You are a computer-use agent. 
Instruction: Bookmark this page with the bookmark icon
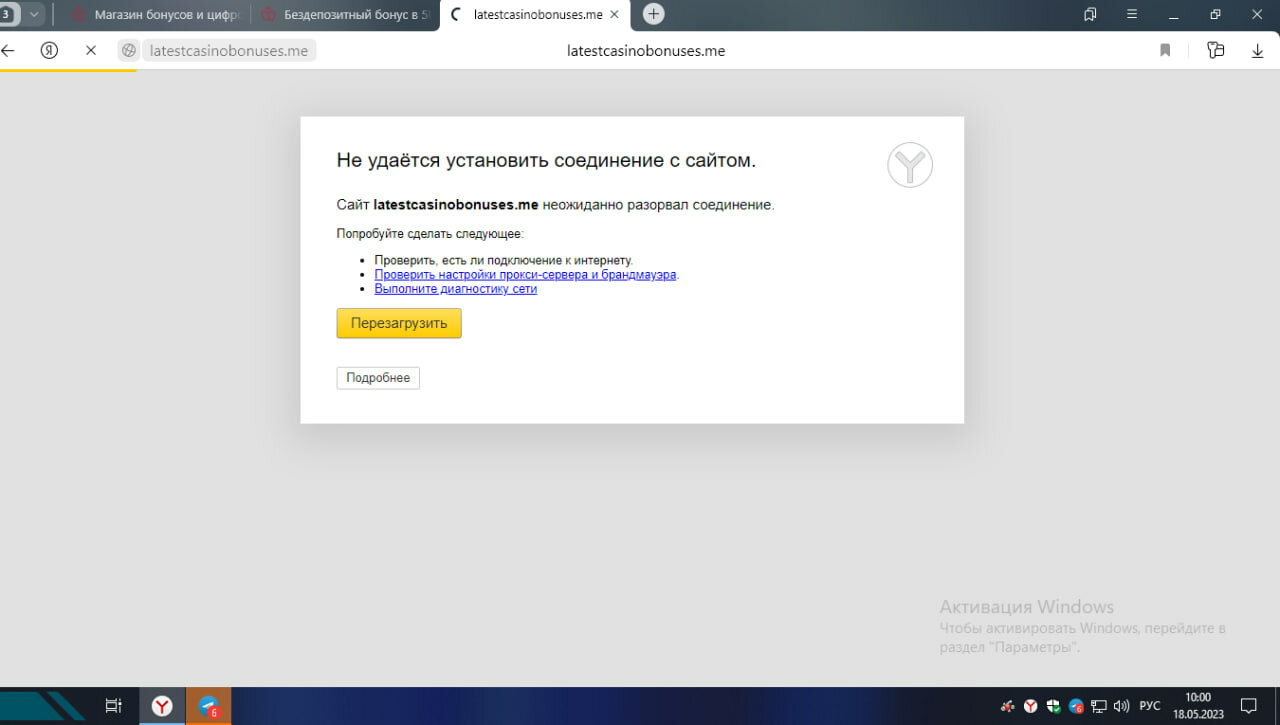(x=1165, y=50)
